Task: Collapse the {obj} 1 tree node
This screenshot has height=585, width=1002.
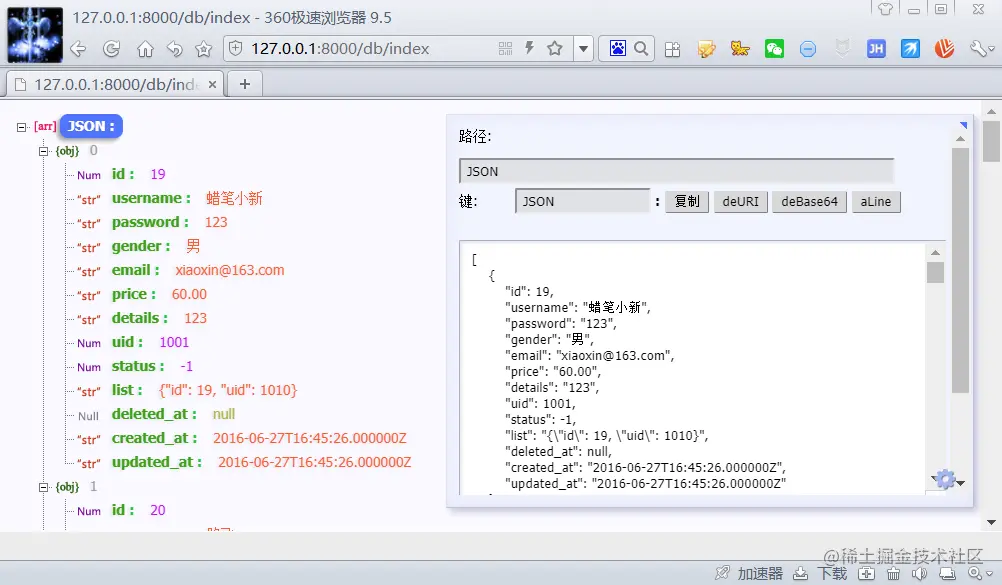Action: (x=43, y=487)
